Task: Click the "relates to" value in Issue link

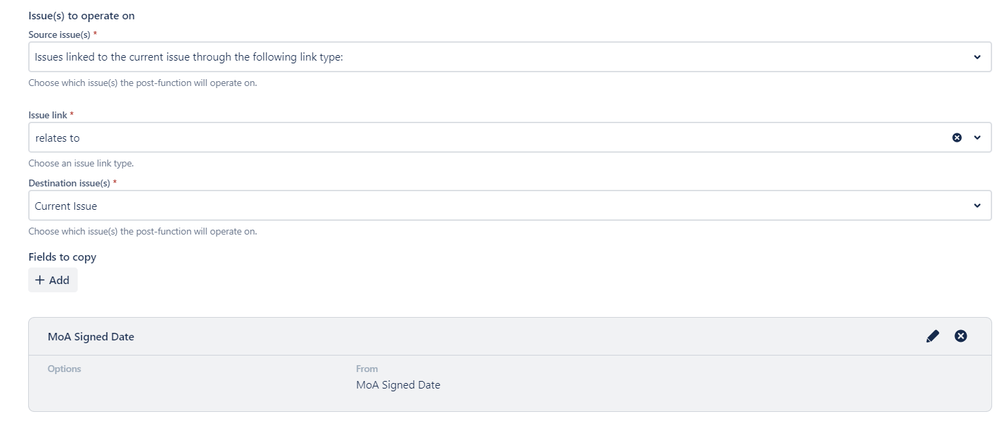Action: click(x=57, y=138)
